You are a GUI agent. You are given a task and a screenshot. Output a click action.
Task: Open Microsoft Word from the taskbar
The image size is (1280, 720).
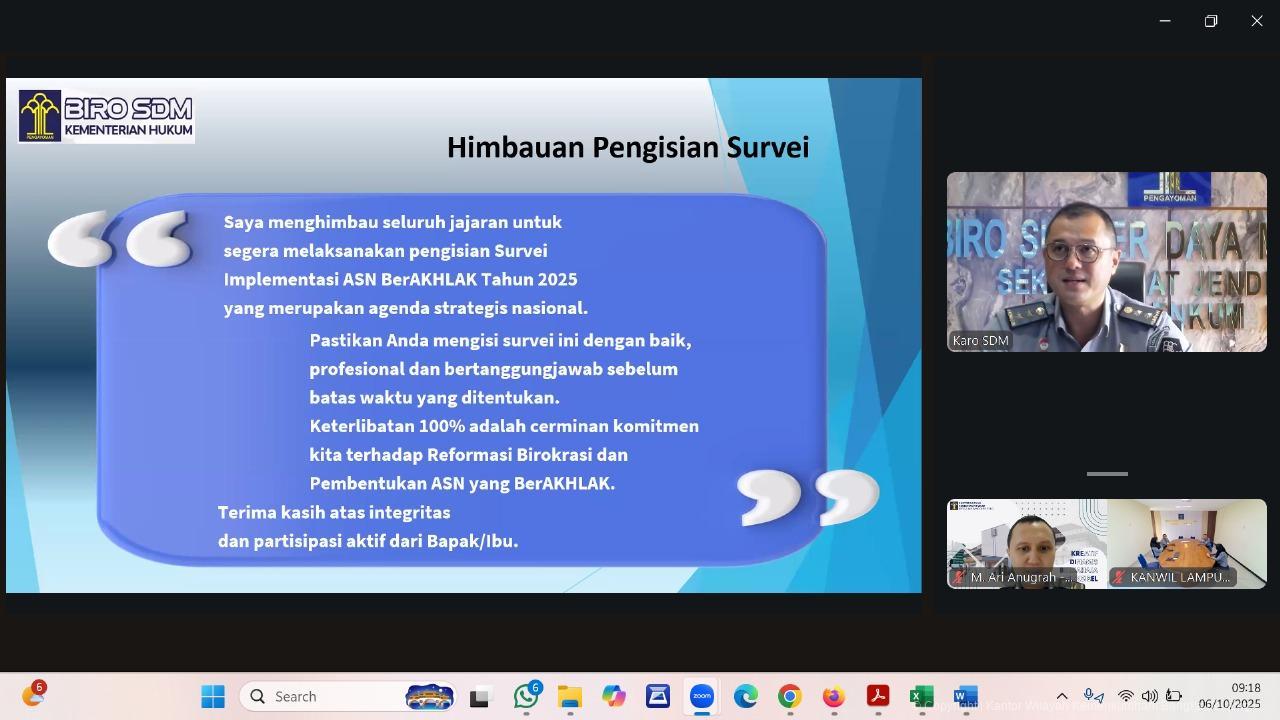[x=965, y=697]
